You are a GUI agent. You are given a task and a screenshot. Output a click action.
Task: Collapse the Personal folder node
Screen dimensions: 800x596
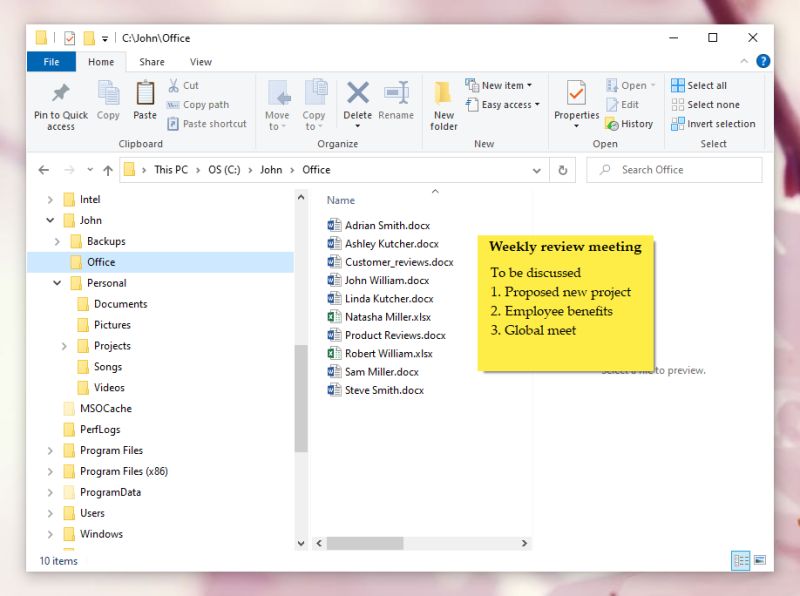point(57,283)
